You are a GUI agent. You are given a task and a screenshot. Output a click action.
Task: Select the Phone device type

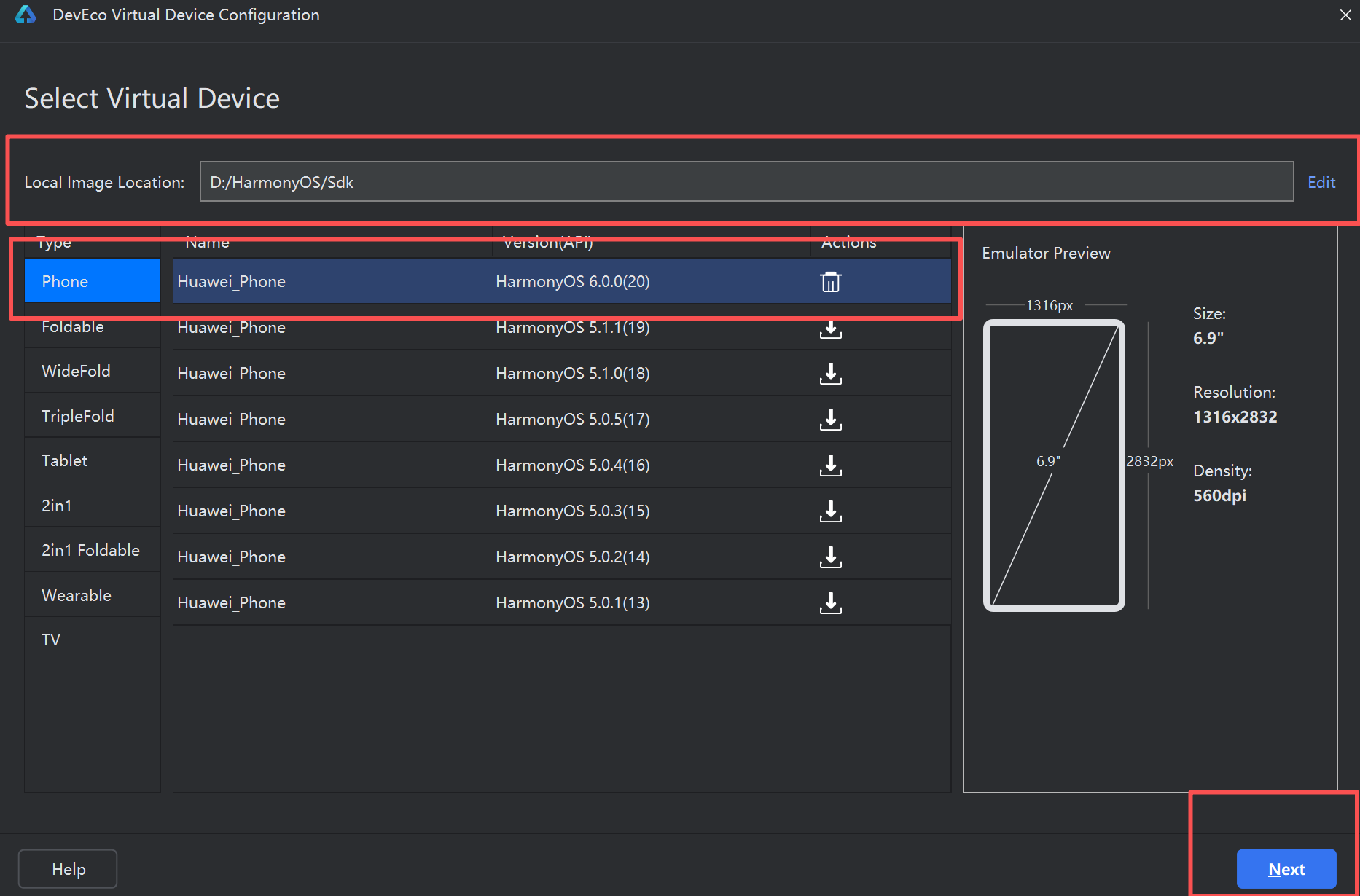tap(92, 281)
